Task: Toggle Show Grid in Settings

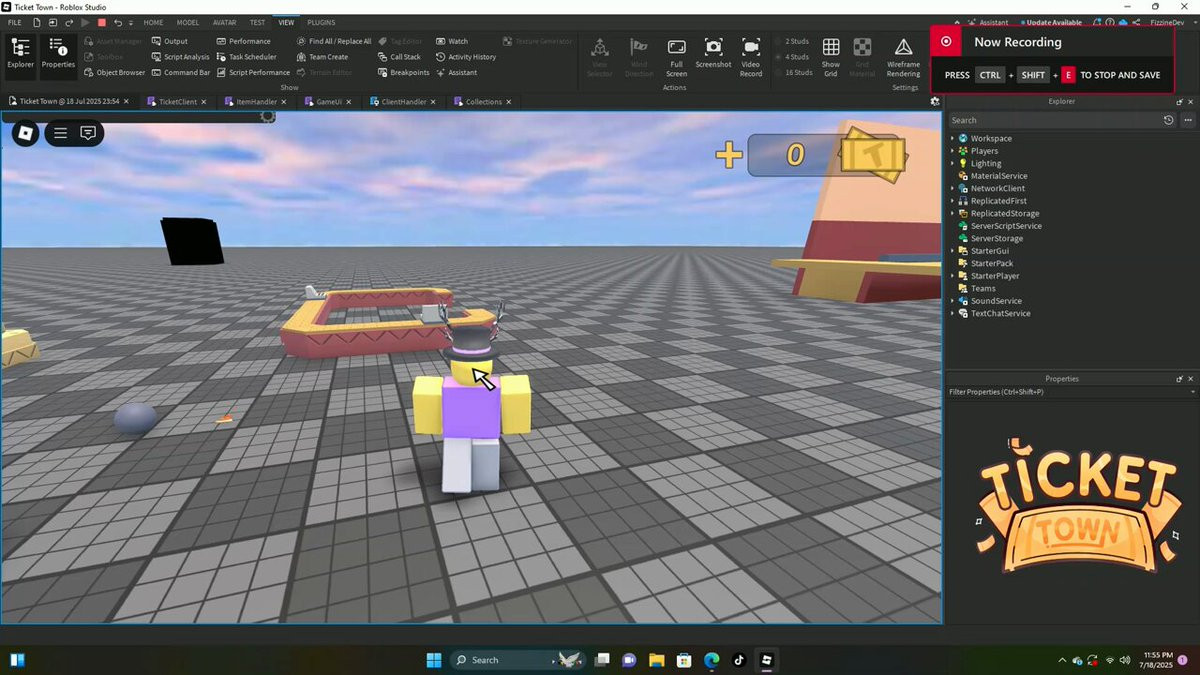Action: 831,58
